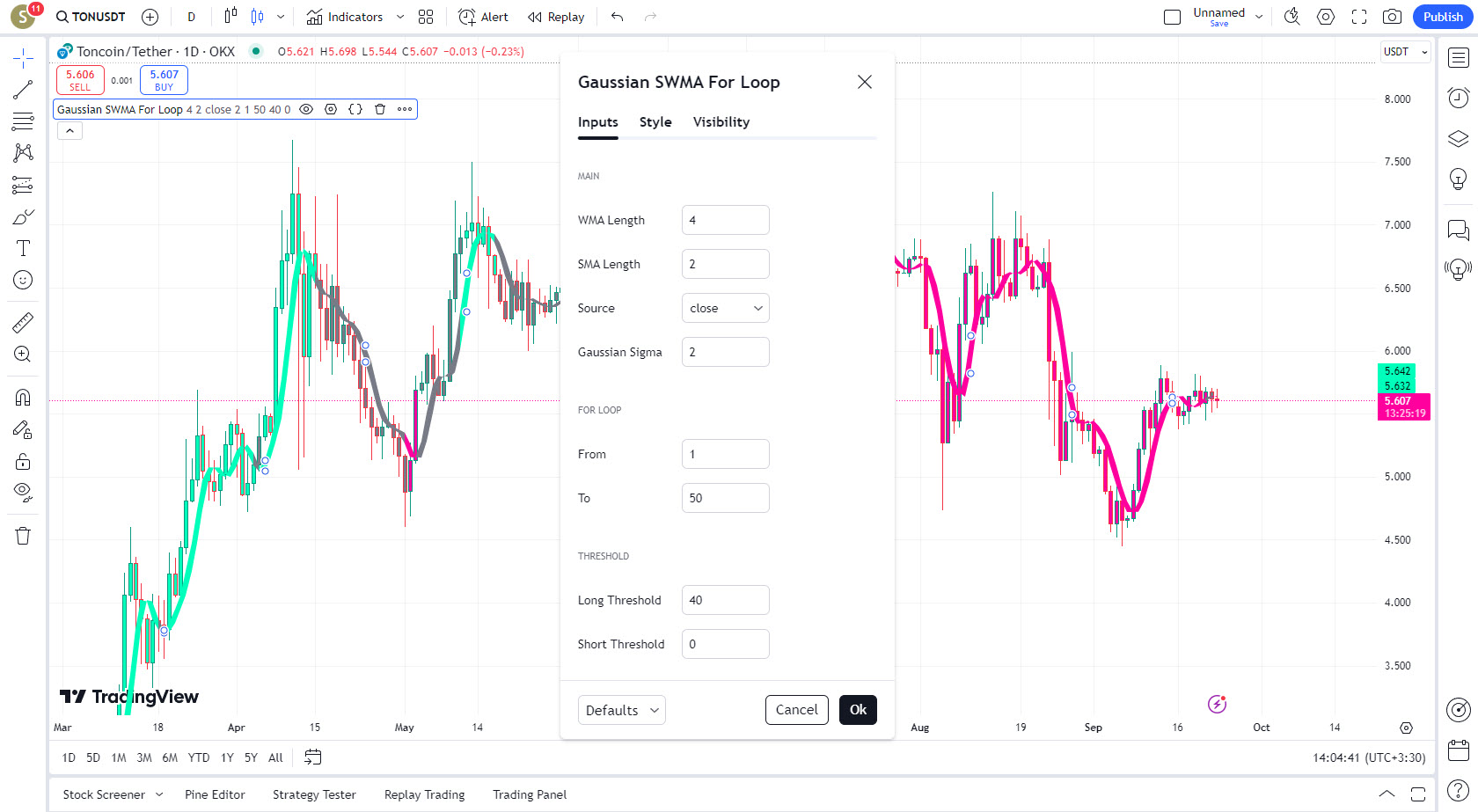The image size is (1478, 812).
Task: Open the USDT currency dropdown
Action: click(1405, 52)
